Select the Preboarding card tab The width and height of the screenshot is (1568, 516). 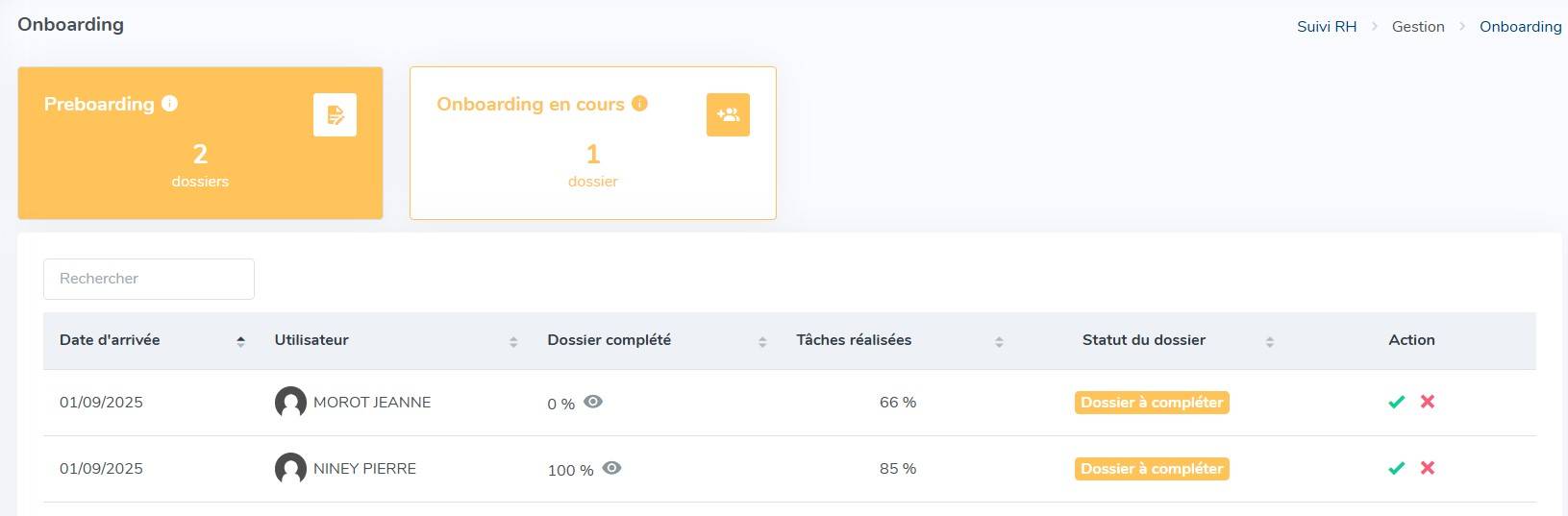200,143
